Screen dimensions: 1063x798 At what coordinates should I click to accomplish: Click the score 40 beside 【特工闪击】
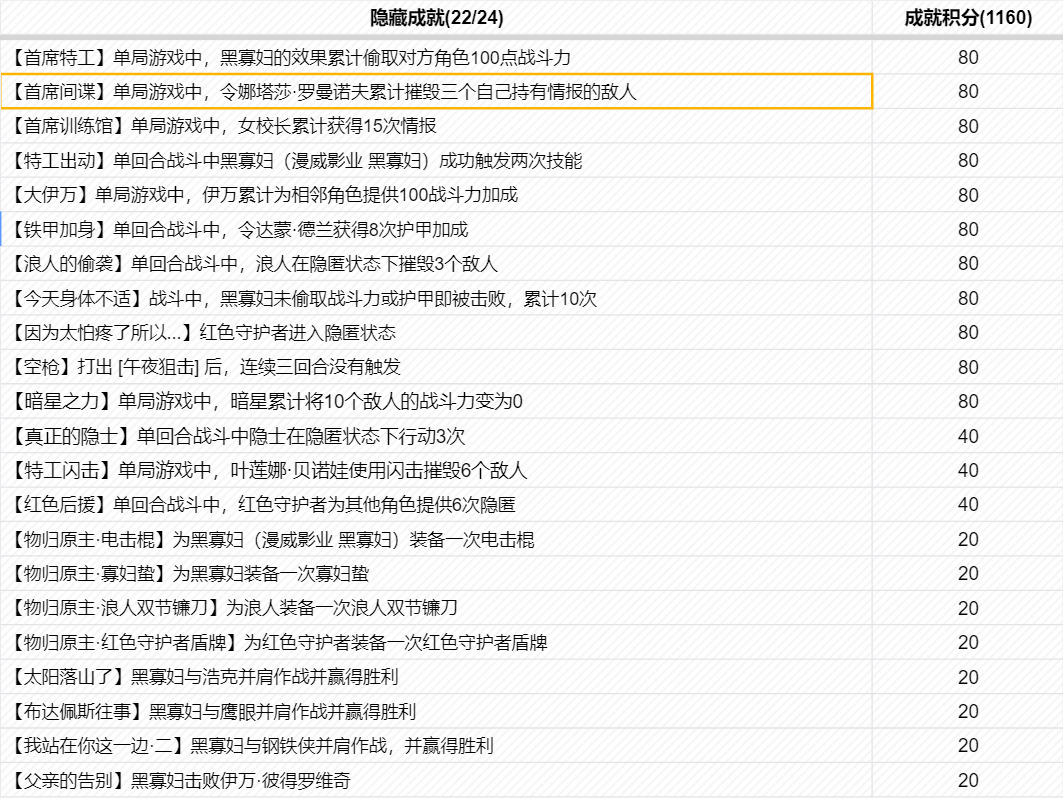point(967,471)
